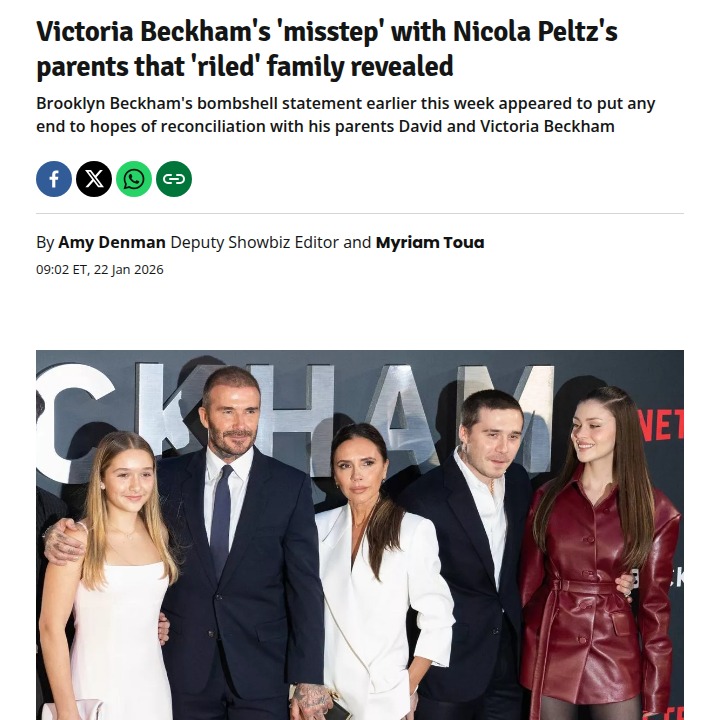Copy the article link with the green link icon
Viewport: 720px width, 720px height.
tap(174, 179)
